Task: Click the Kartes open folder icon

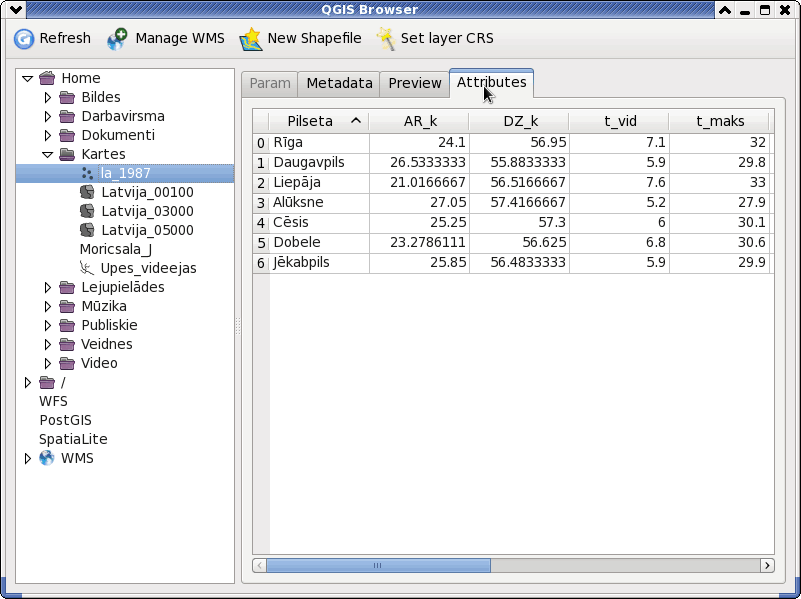Action: (67, 154)
